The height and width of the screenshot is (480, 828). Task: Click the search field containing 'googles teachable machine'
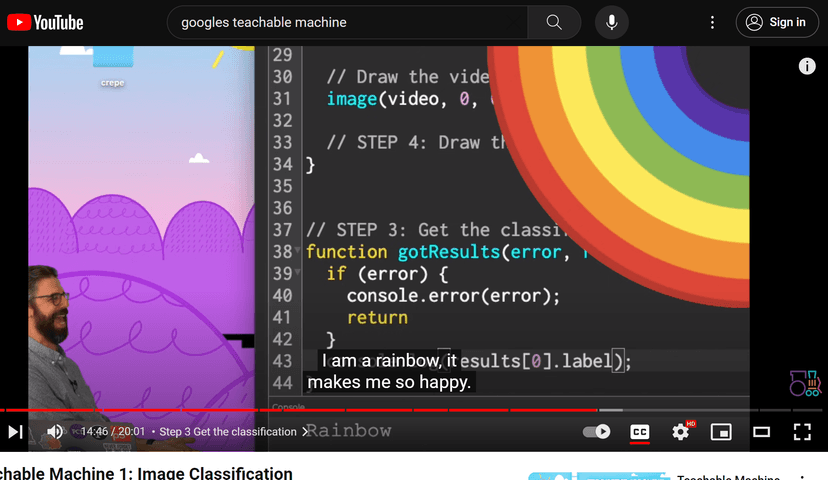click(x=350, y=22)
